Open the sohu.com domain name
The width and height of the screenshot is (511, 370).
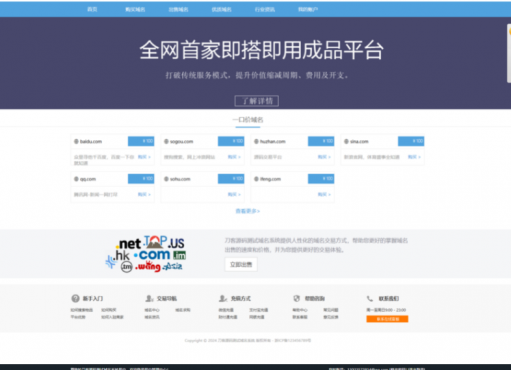180,179
